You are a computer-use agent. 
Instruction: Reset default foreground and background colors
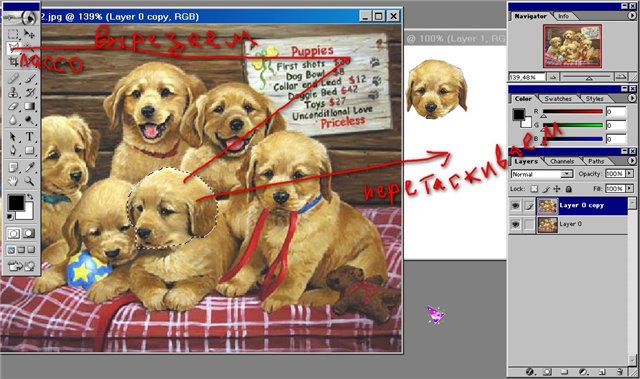click(x=10, y=216)
